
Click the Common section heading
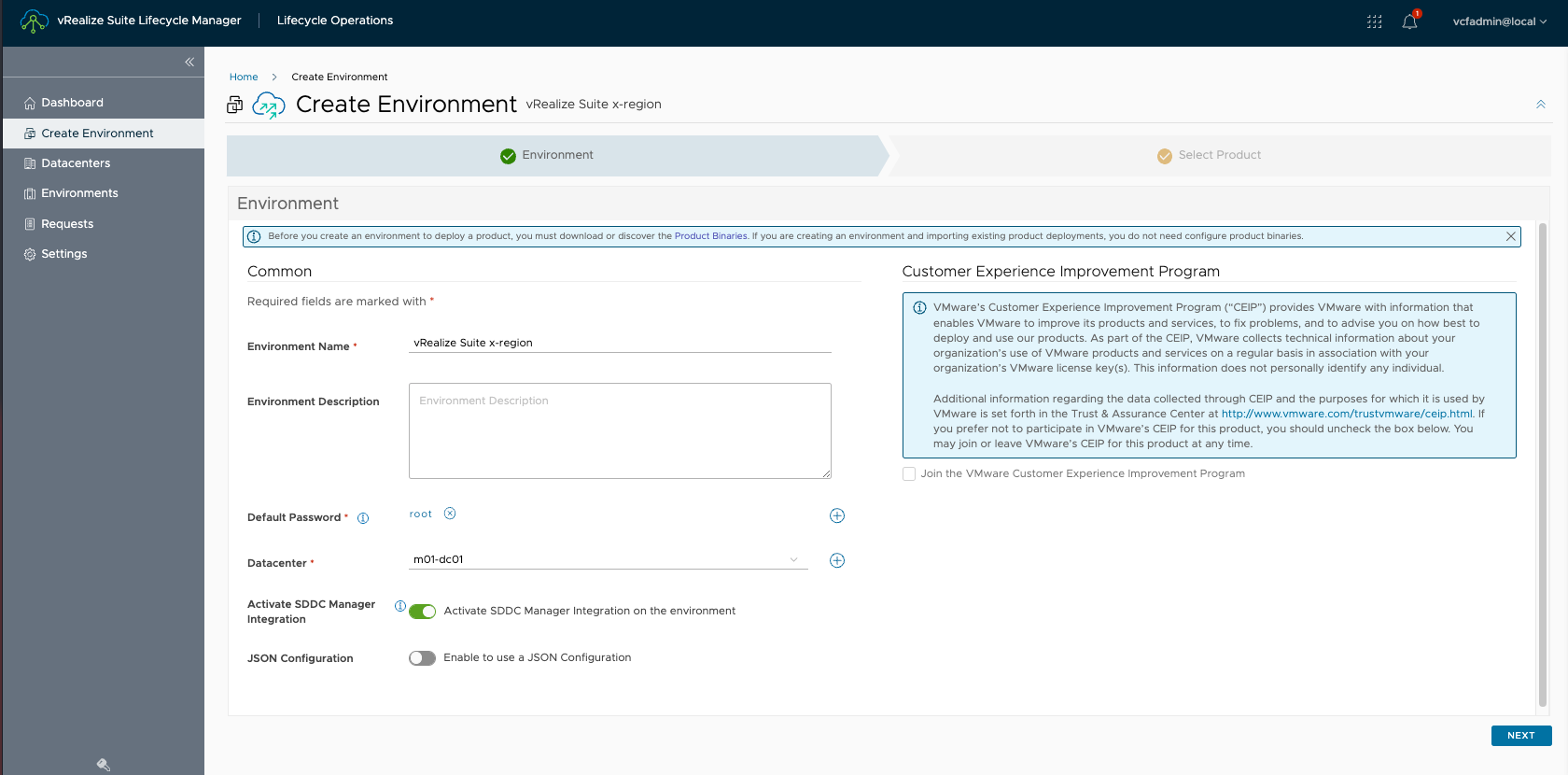pyautogui.click(x=280, y=272)
